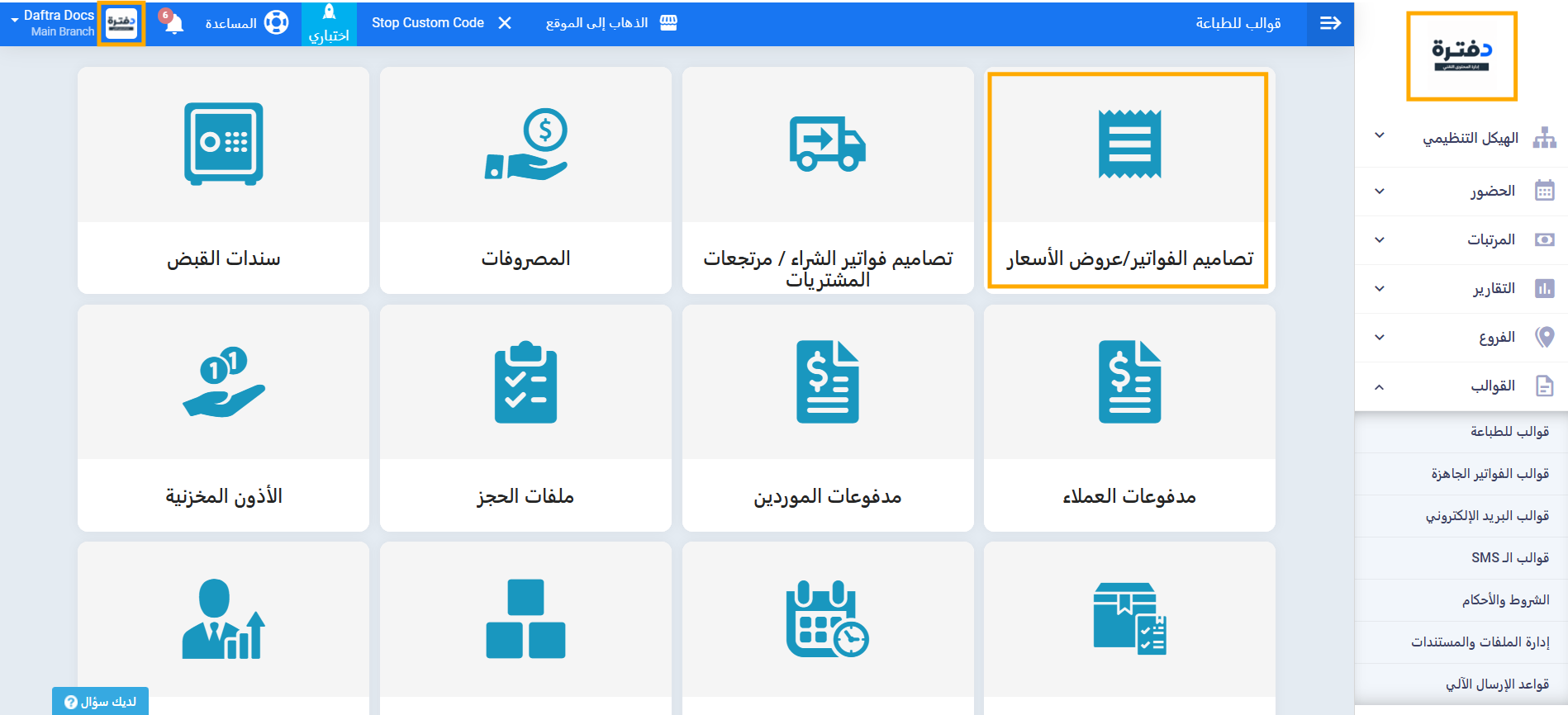Open the مدفوعات العملاء card
Image resolution: width=1568 pixels, height=715 pixels.
click(x=1129, y=495)
